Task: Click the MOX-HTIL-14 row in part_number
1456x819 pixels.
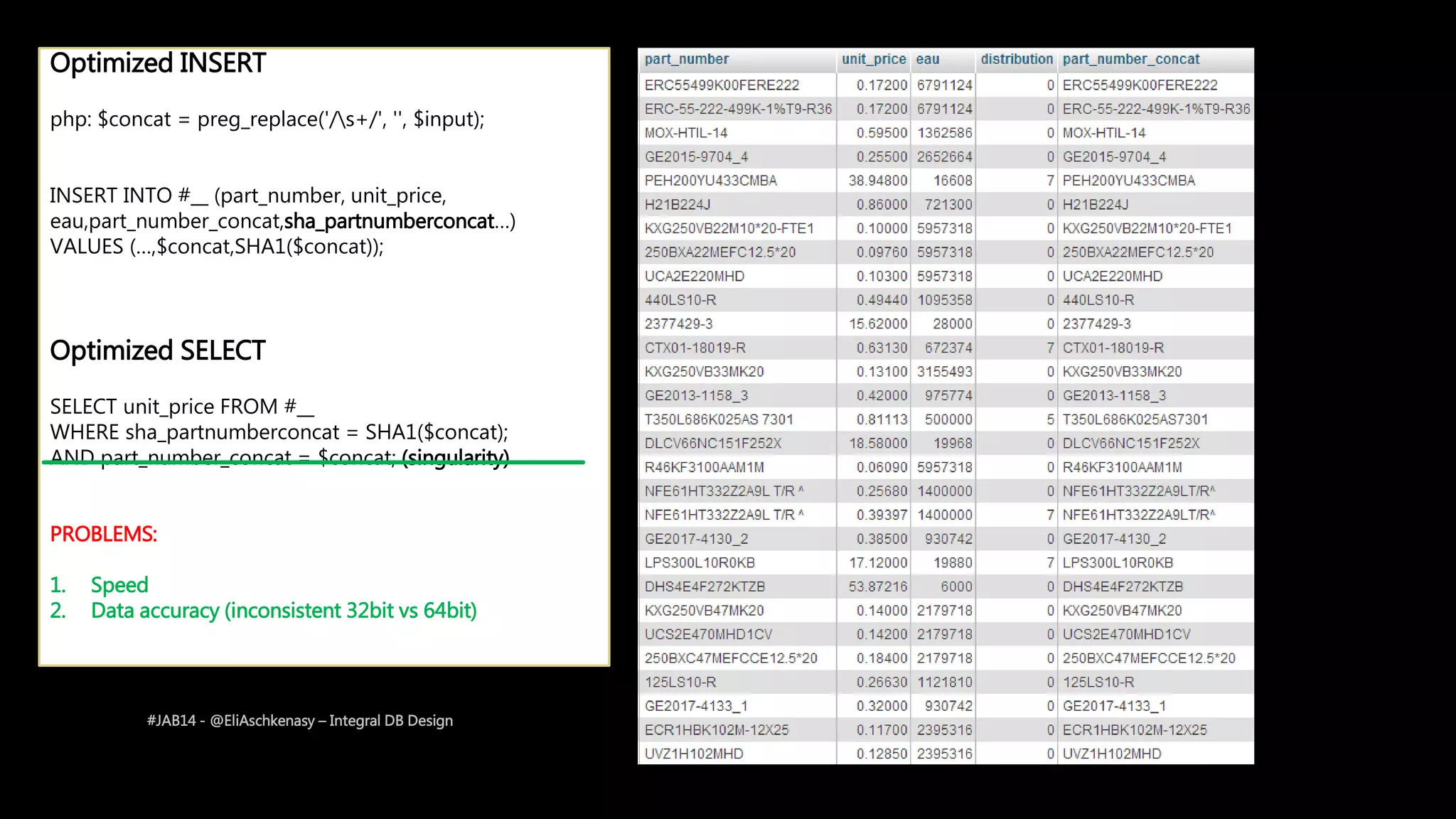Action: 686,133
